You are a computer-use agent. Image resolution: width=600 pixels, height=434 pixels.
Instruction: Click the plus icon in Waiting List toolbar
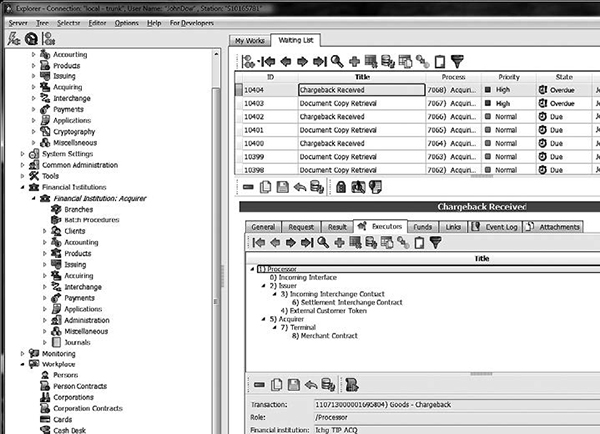click(x=355, y=61)
